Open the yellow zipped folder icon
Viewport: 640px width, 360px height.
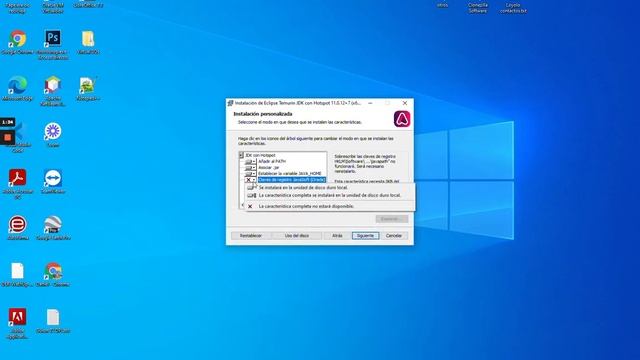pyautogui.click(x=88, y=39)
